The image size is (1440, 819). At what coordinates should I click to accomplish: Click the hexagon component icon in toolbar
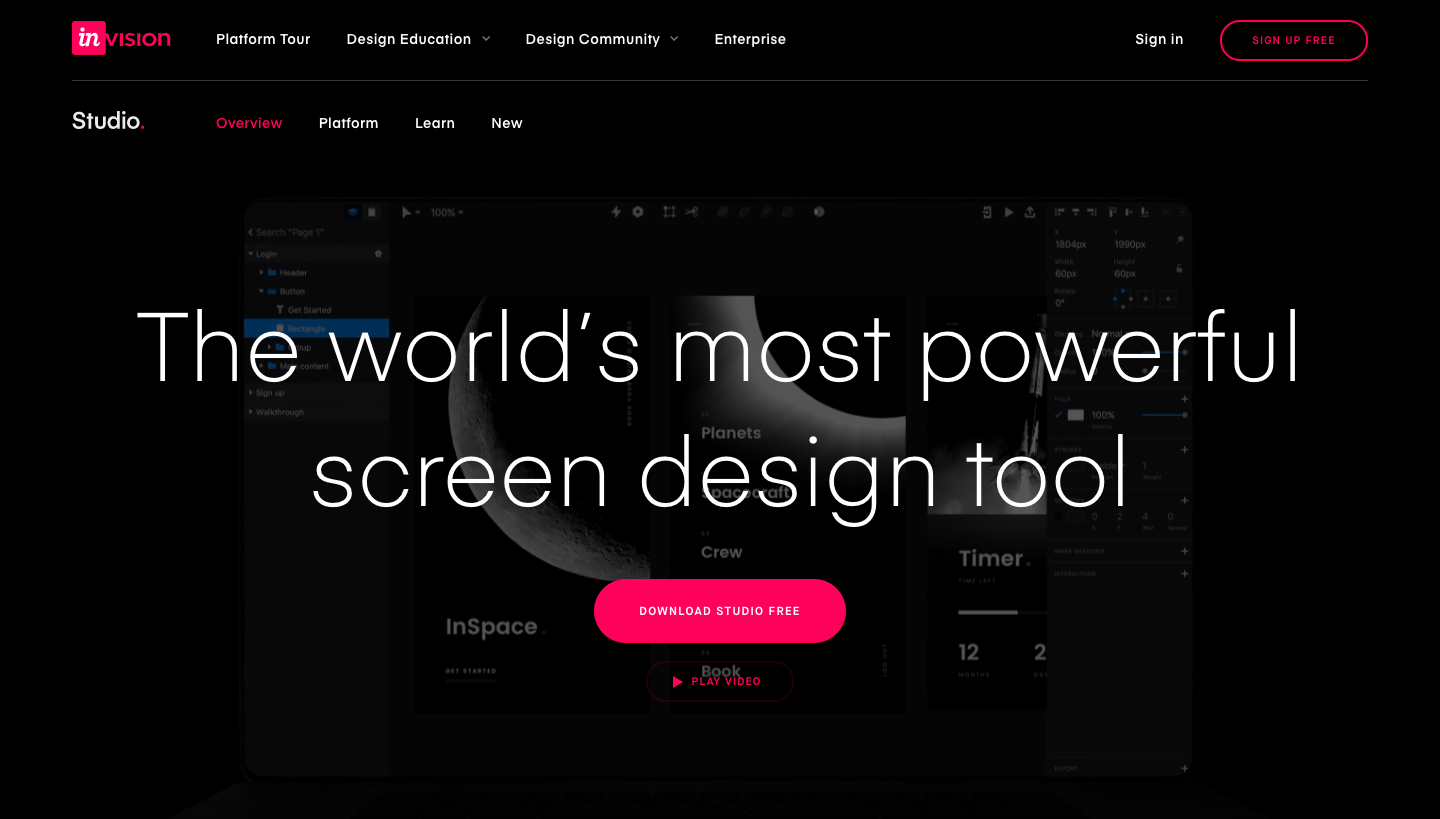(638, 212)
